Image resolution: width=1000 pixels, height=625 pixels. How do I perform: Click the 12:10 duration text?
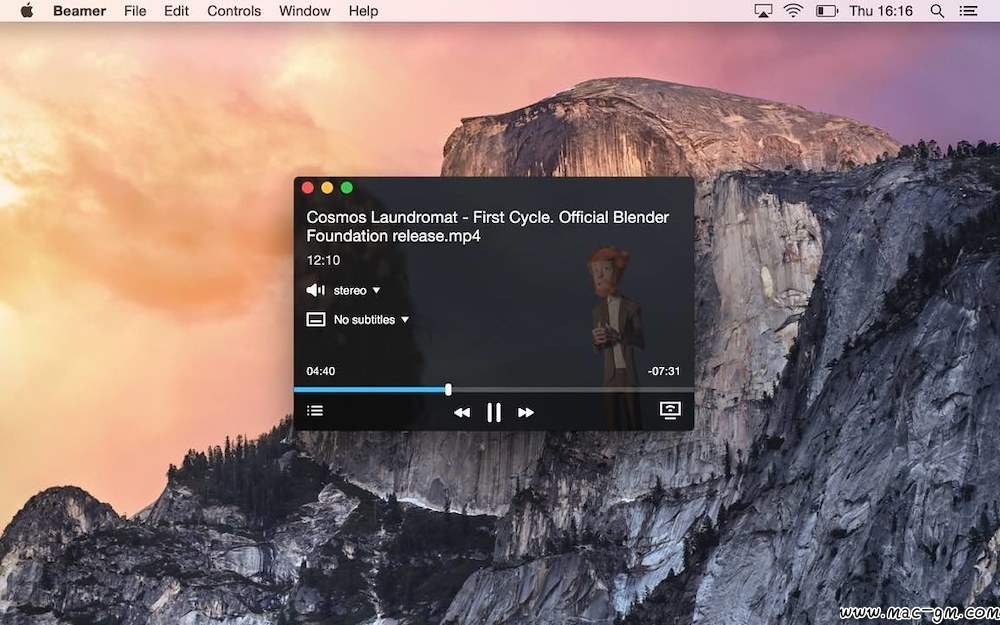coord(323,260)
